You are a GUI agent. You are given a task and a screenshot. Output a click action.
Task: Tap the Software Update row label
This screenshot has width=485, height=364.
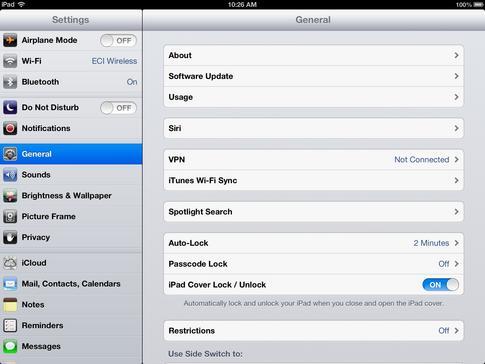pos(201,76)
